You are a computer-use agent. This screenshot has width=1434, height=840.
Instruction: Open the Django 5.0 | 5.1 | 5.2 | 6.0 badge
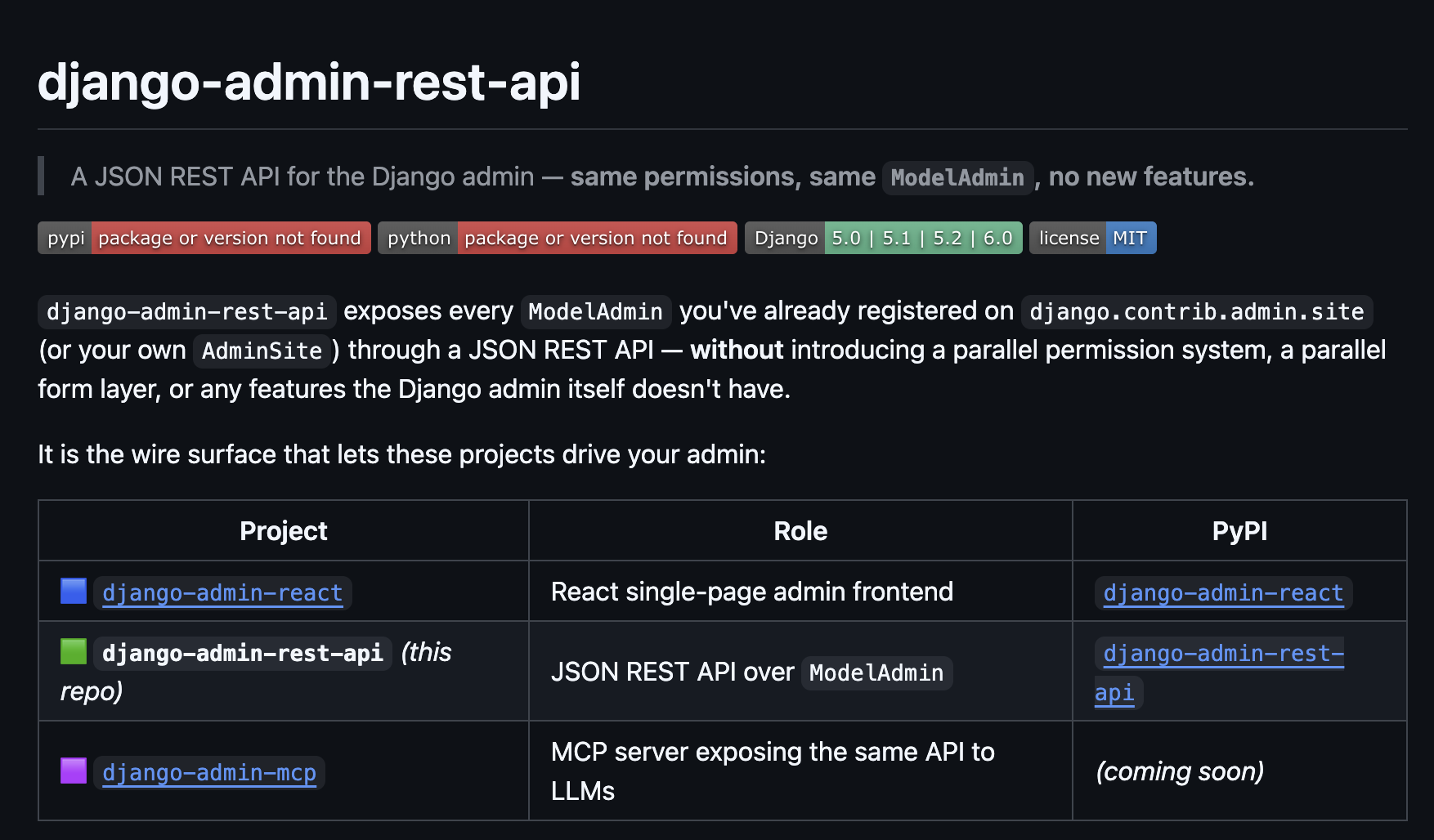pos(884,238)
